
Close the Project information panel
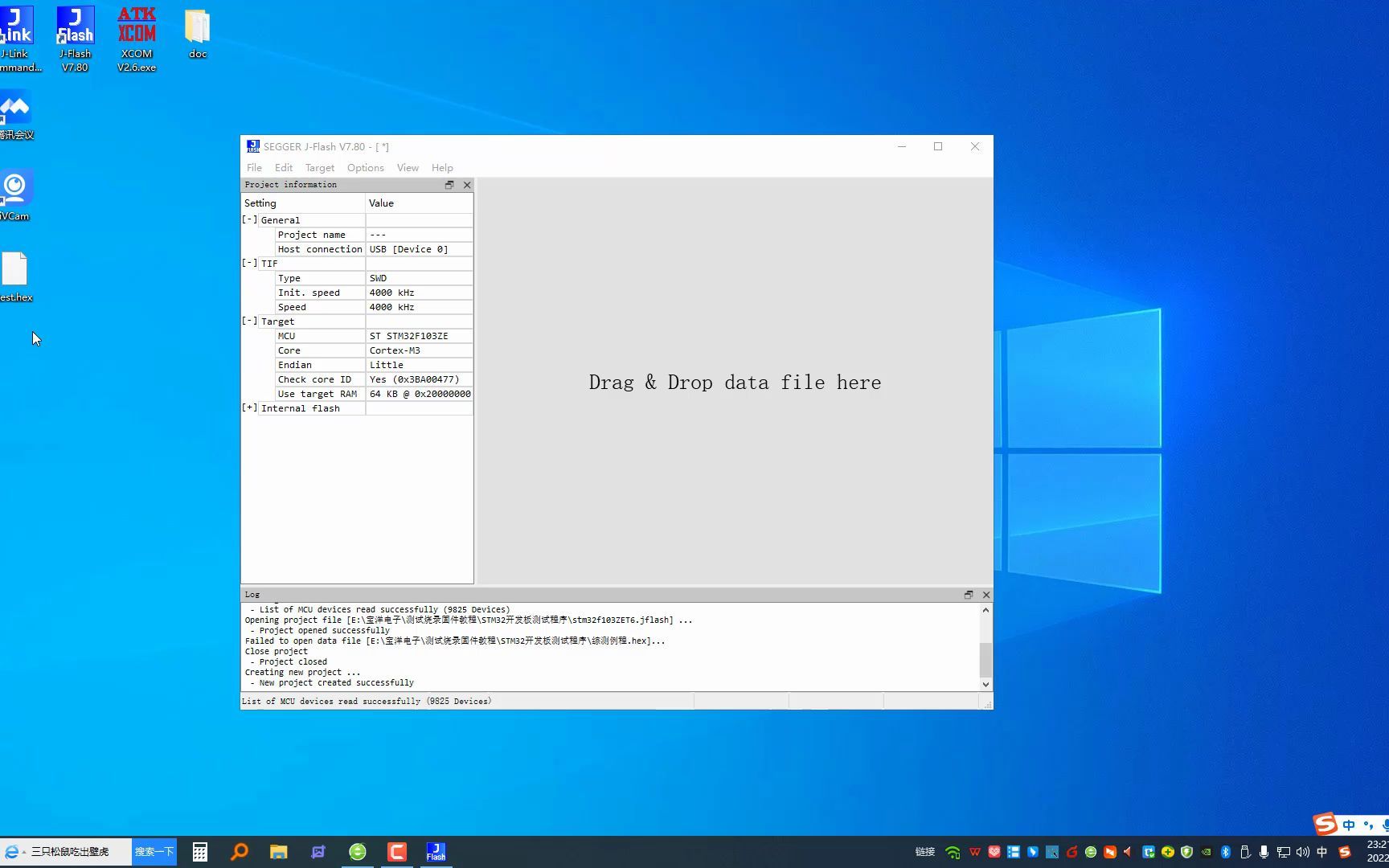tap(467, 185)
